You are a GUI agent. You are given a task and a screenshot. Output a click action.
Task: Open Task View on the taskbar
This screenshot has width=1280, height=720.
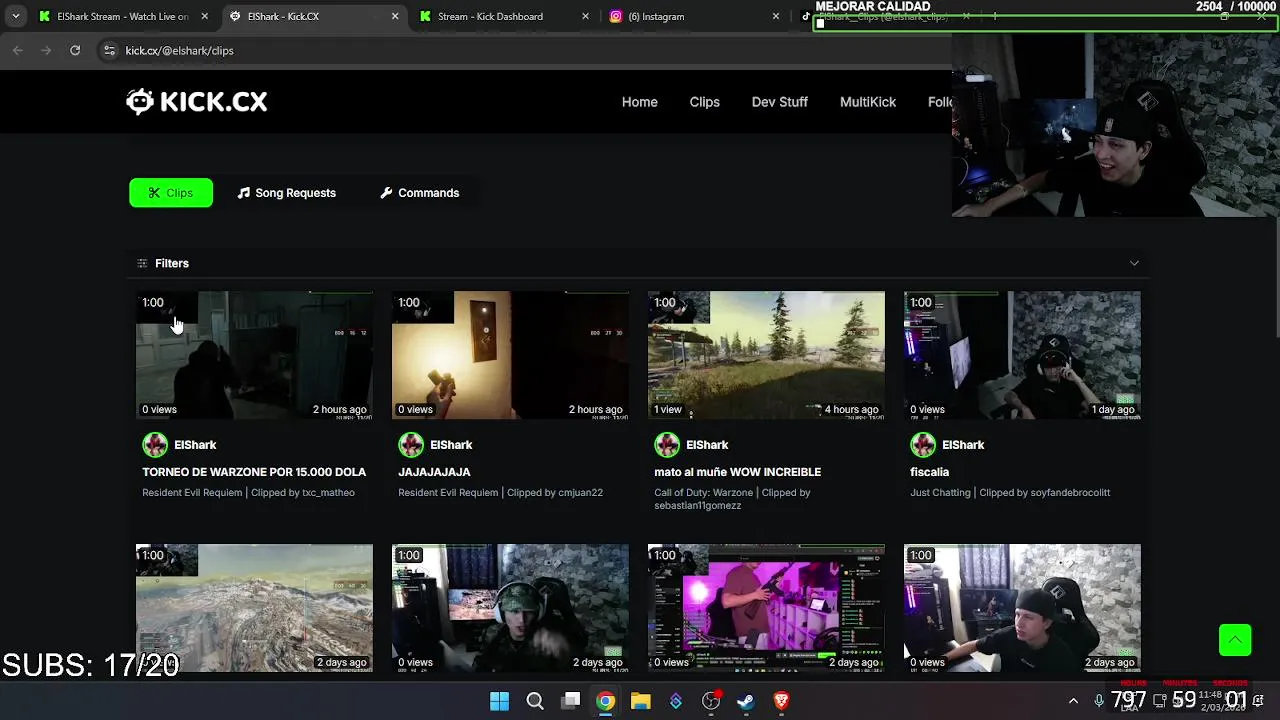(571, 701)
